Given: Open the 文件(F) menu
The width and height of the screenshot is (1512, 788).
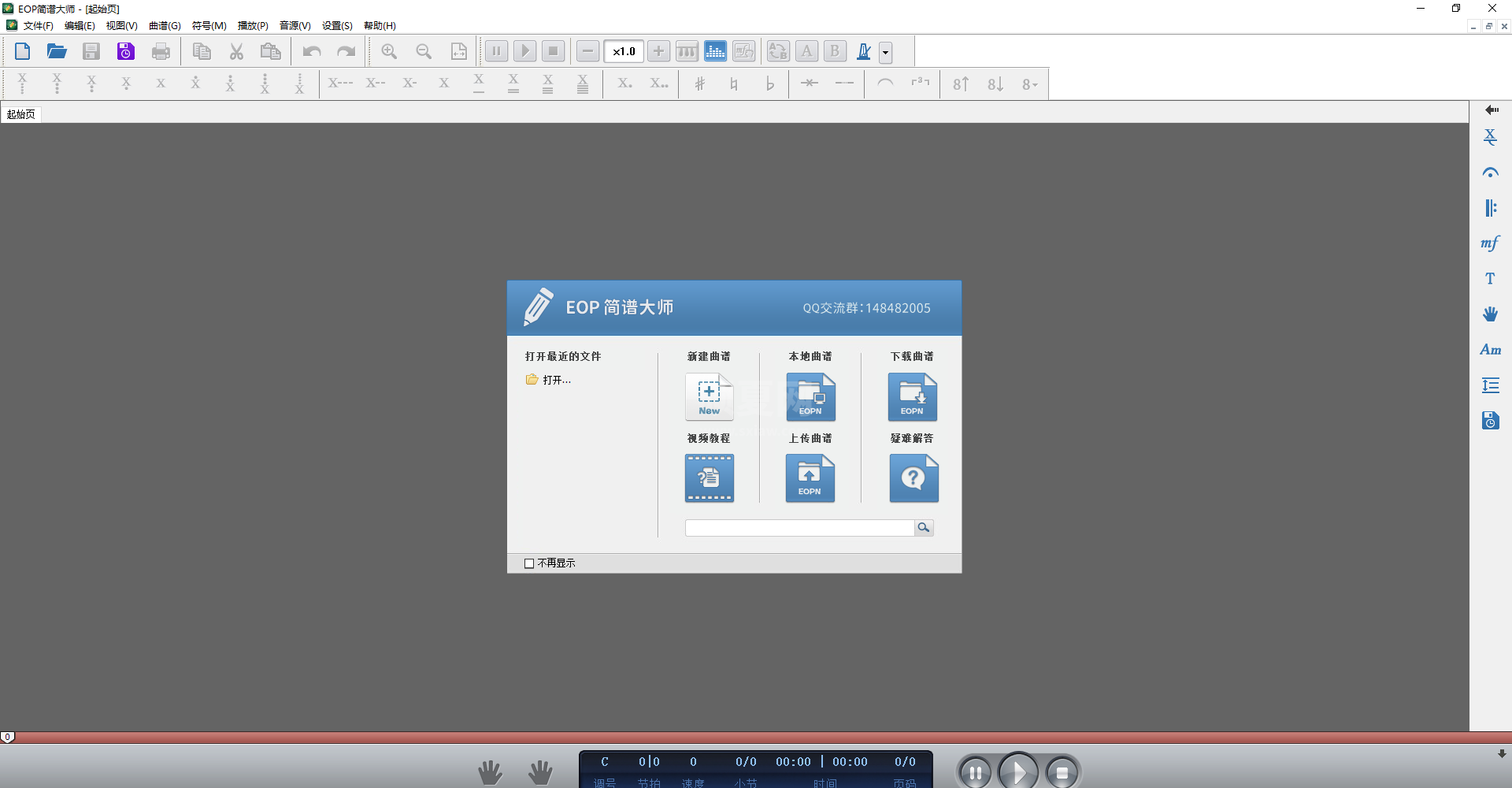Looking at the screenshot, I should (x=38, y=26).
